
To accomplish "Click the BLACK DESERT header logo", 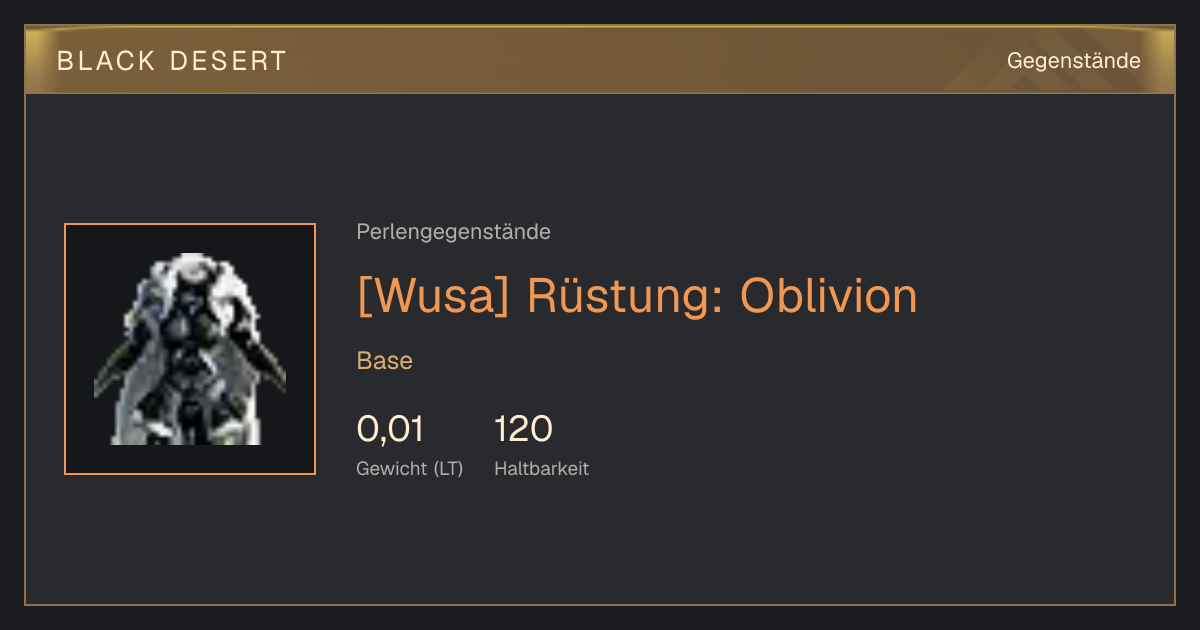I will pos(172,61).
